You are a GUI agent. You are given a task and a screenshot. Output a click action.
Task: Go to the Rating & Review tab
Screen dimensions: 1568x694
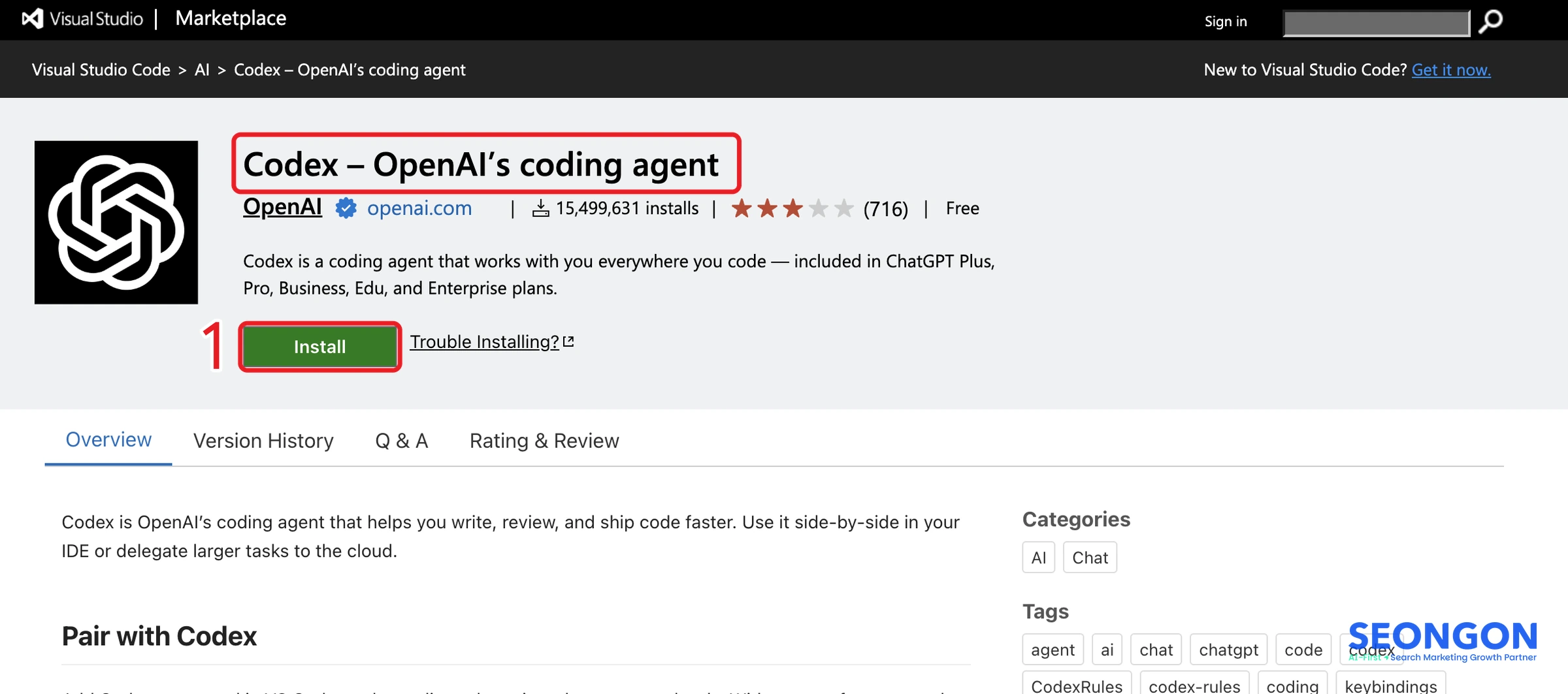544,441
